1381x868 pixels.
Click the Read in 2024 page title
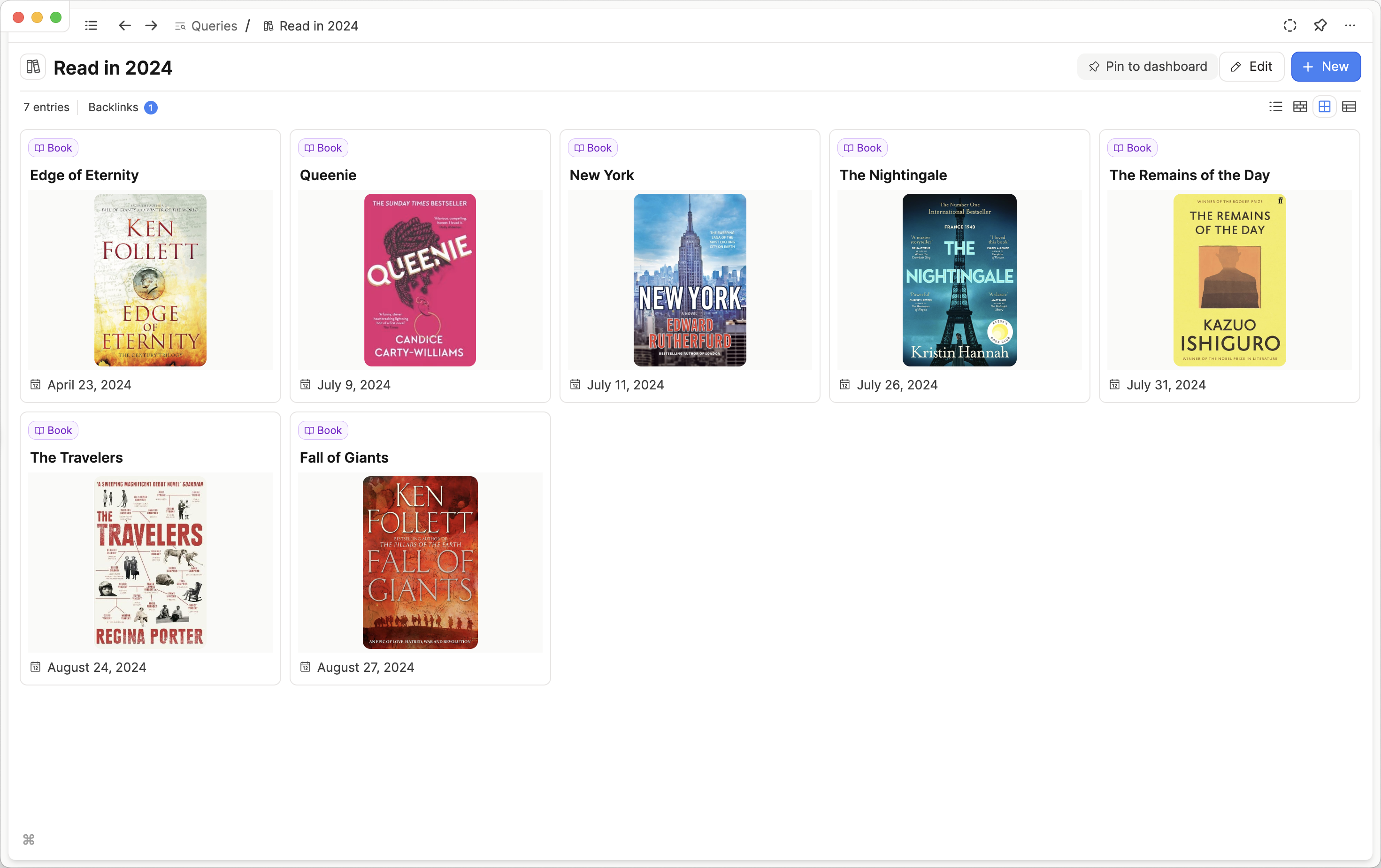click(x=113, y=68)
